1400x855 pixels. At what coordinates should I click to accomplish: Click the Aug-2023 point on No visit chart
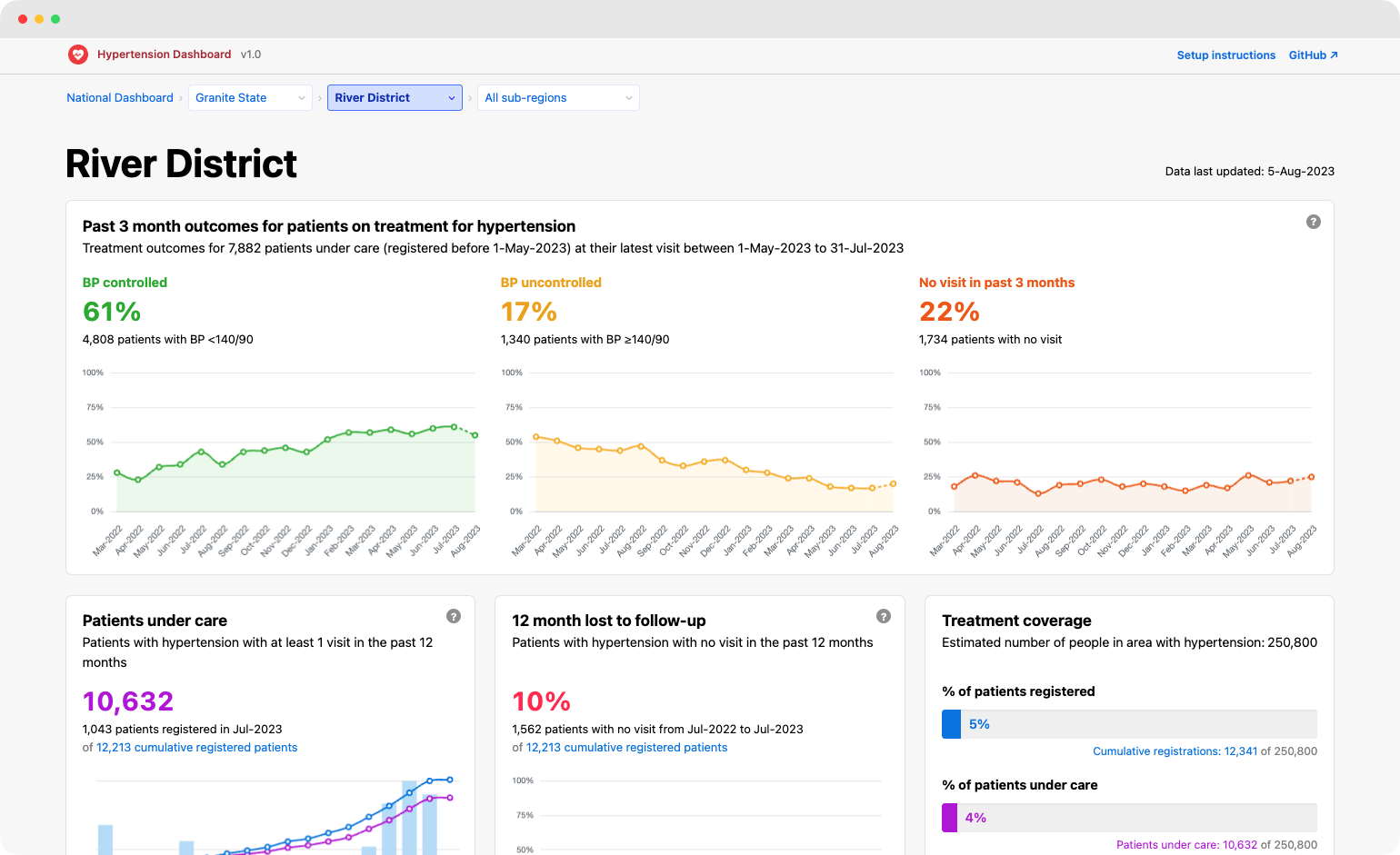click(1311, 477)
